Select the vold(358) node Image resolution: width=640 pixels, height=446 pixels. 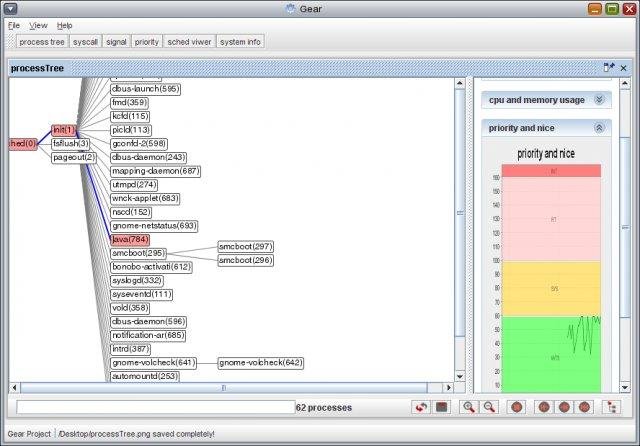click(x=130, y=308)
